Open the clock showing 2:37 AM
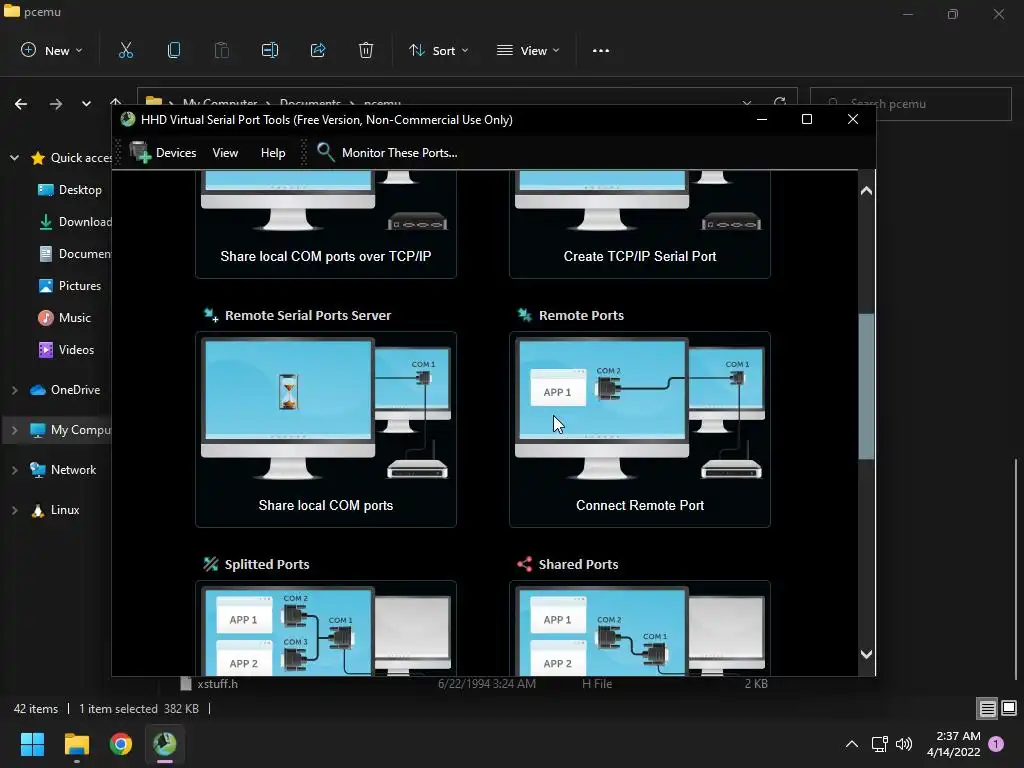 (953, 744)
